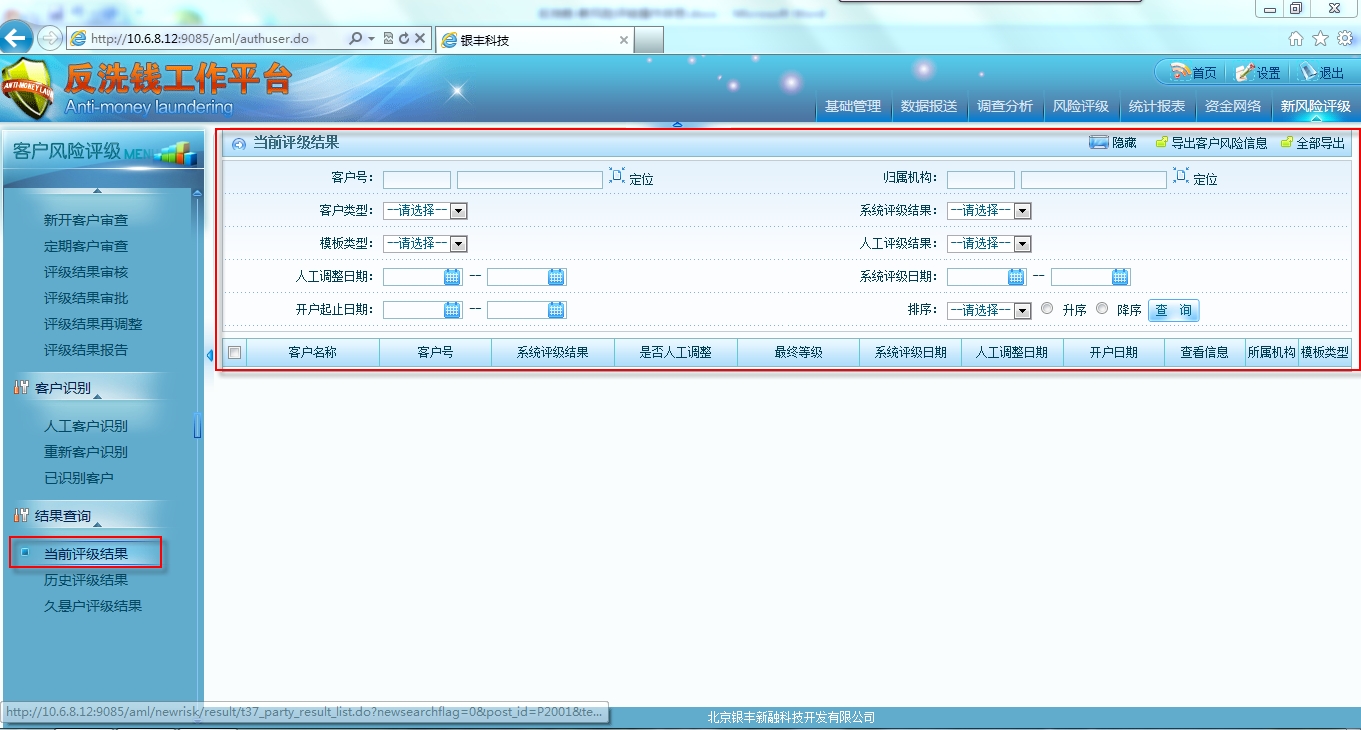This screenshot has width=1361, height=730.
Task: Open the 排序 sort dropdown
Action: 989,310
